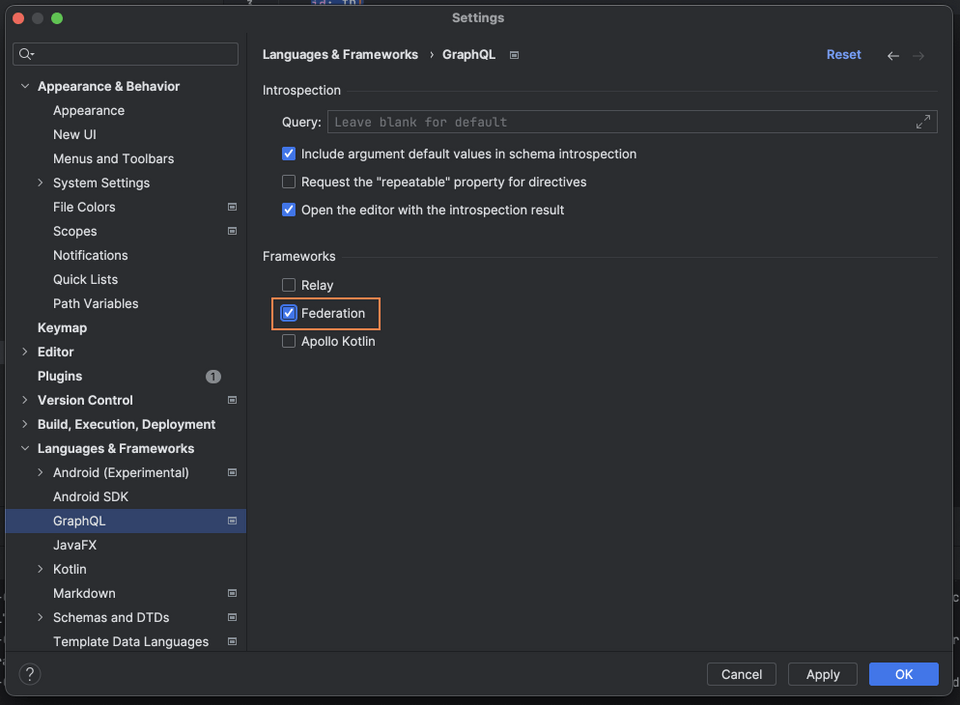Screen dimensions: 960x705
Task: Open the gear icon beside GraphQL breadcrumb
Action: point(513,55)
